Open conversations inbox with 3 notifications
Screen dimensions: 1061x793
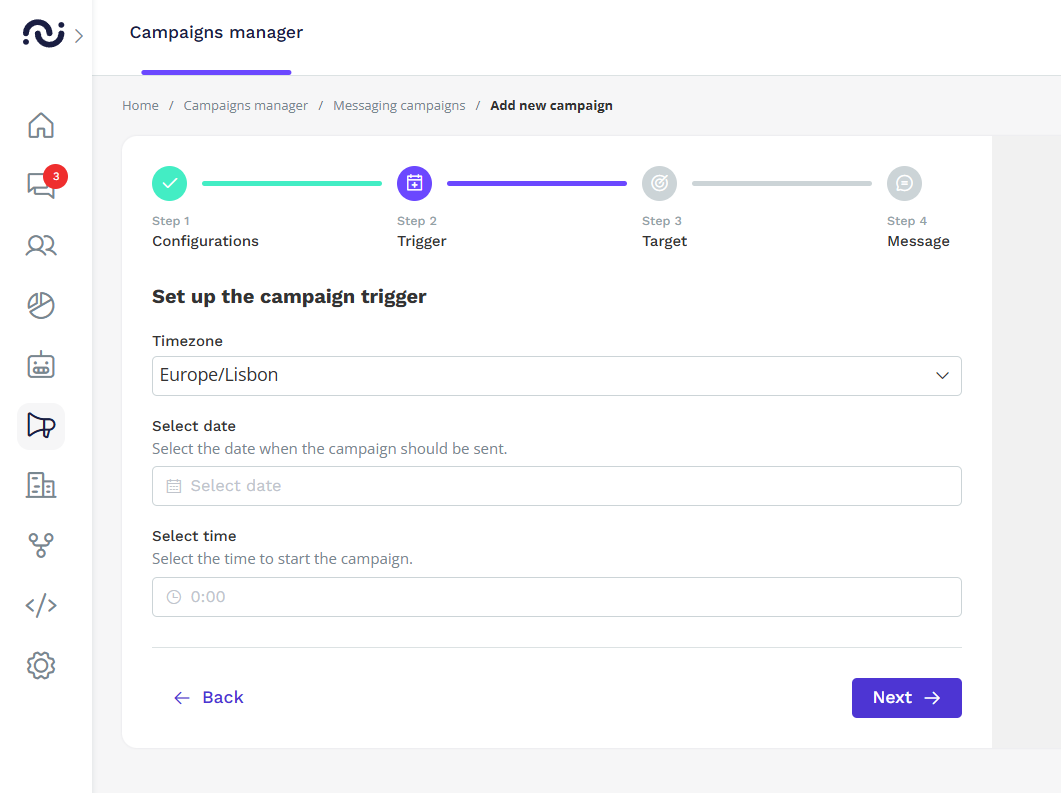point(41,185)
